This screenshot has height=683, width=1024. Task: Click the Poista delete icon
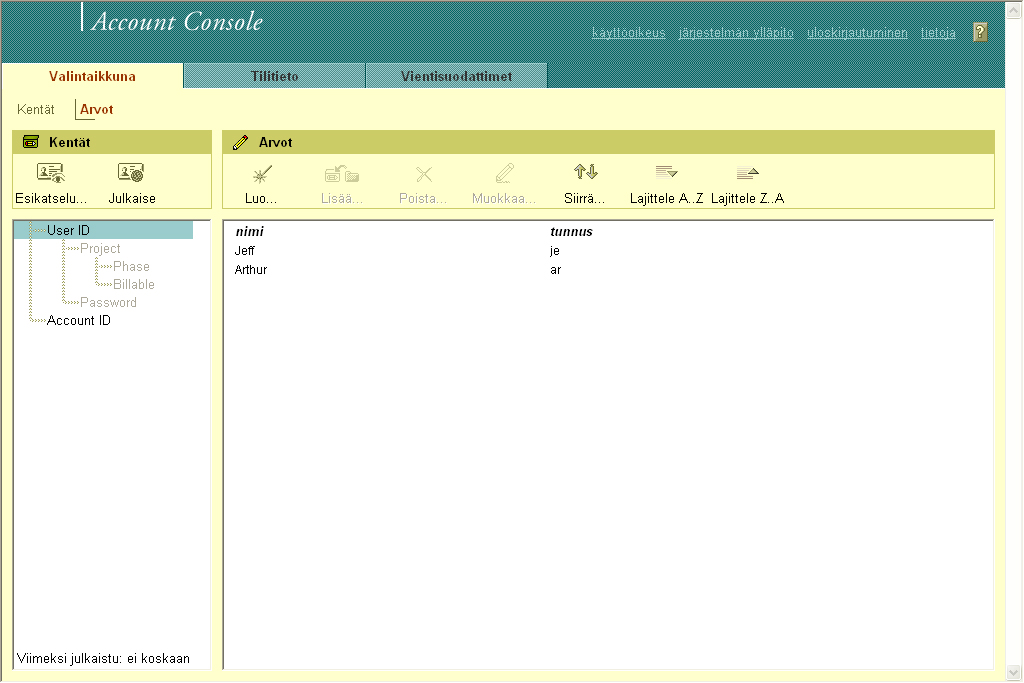pos(423,173)
